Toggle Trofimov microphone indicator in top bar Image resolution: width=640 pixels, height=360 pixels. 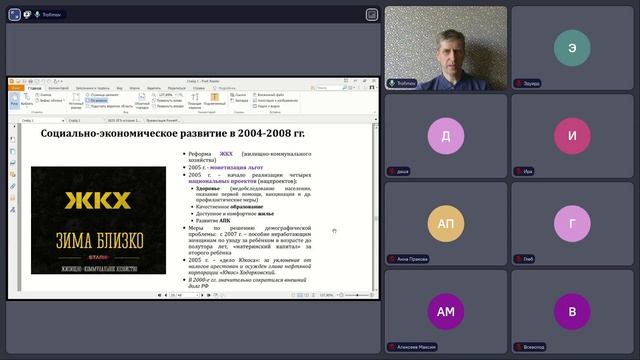pyautogui.click(x=38, y=15)
